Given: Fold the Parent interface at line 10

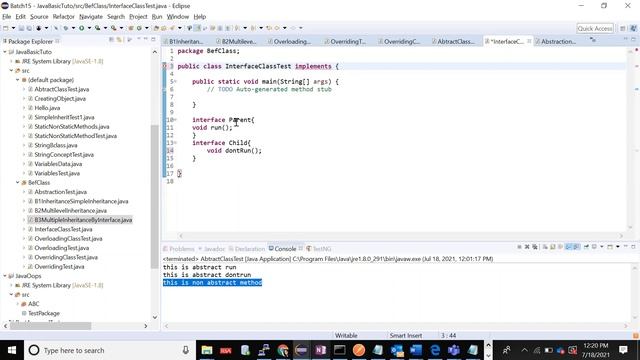Looking at the screenshot, I should 175,120.
